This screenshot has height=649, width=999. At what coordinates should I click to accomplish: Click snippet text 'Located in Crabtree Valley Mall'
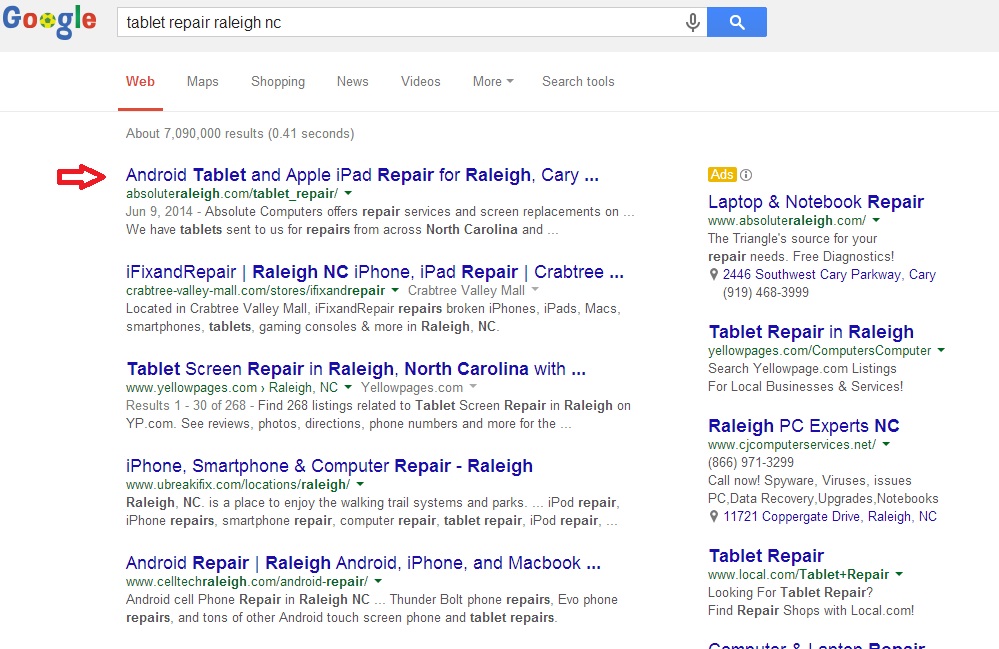[217, 309]
